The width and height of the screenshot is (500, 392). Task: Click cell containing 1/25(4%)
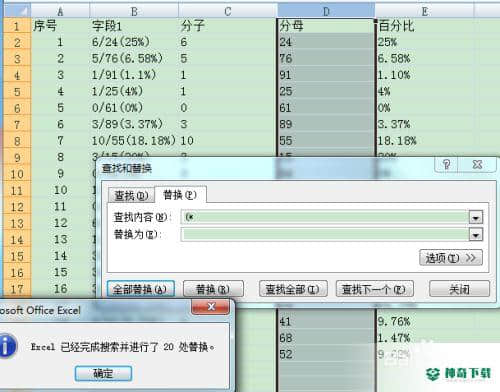point(134,91)
